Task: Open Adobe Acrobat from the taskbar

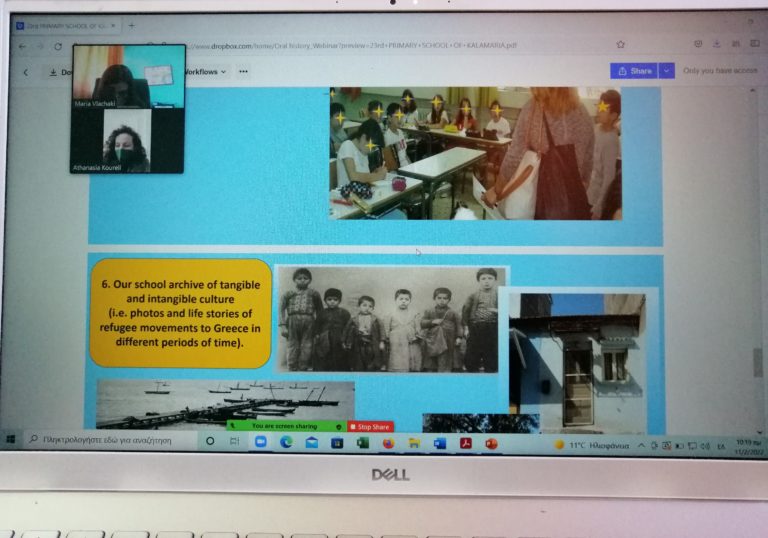Action: [x=465, y=444]
